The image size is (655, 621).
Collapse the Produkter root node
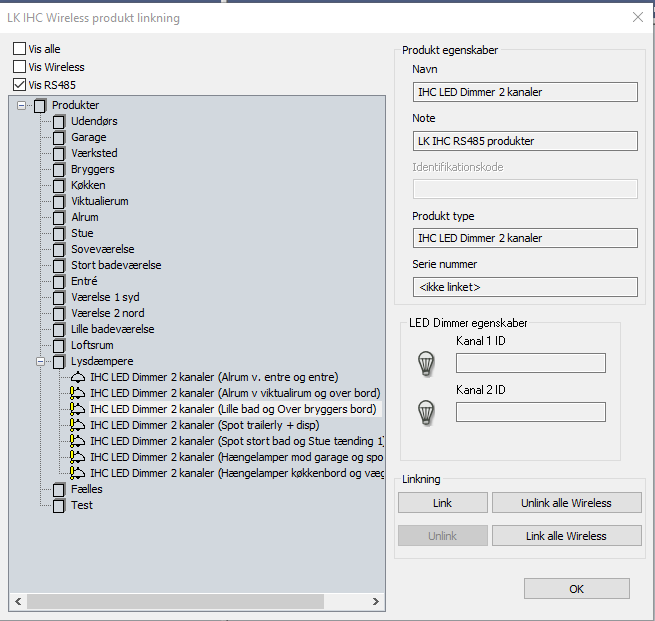coord(21,105)
